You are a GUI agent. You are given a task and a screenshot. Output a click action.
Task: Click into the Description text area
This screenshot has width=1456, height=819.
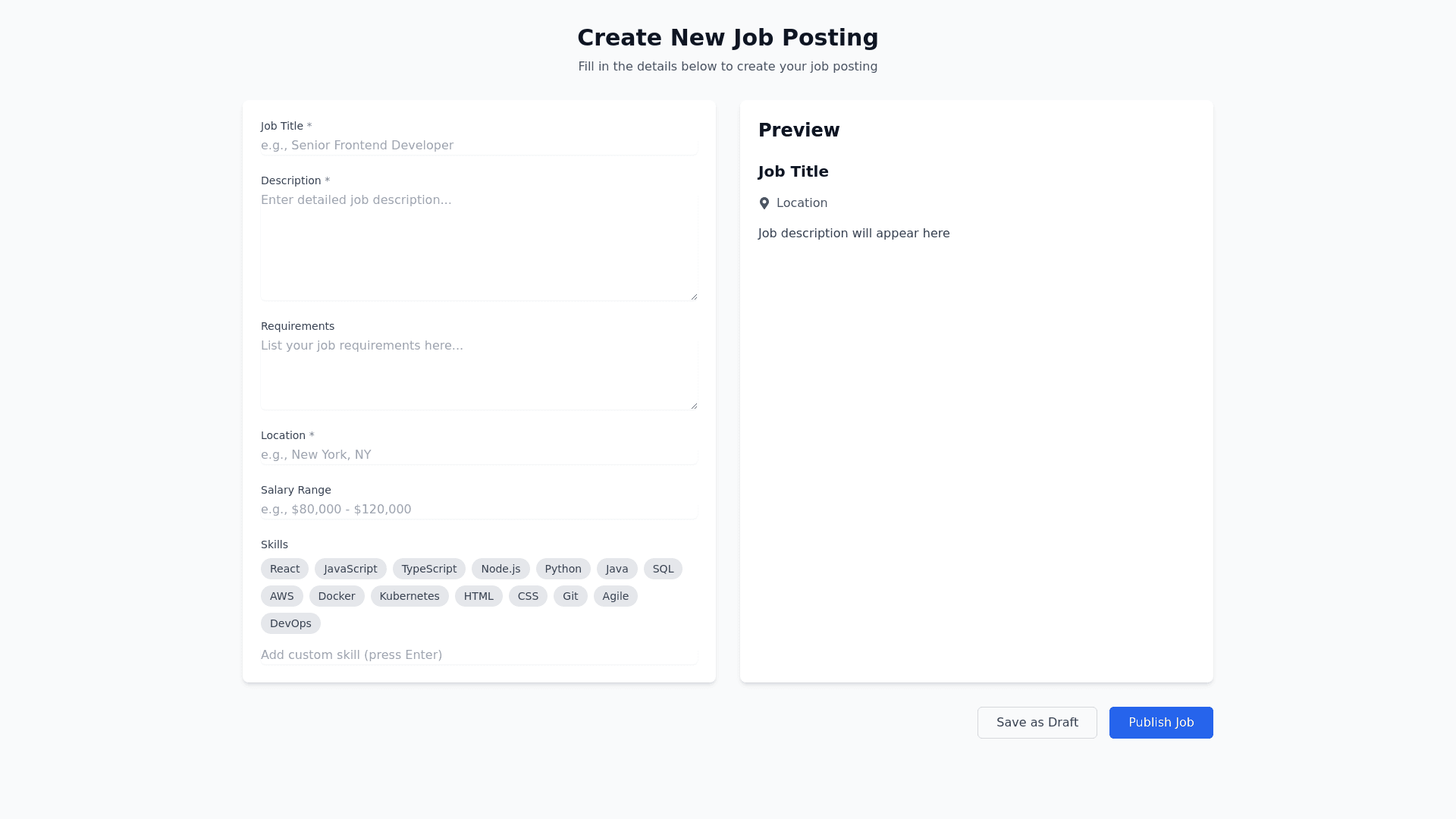[479, 246]
